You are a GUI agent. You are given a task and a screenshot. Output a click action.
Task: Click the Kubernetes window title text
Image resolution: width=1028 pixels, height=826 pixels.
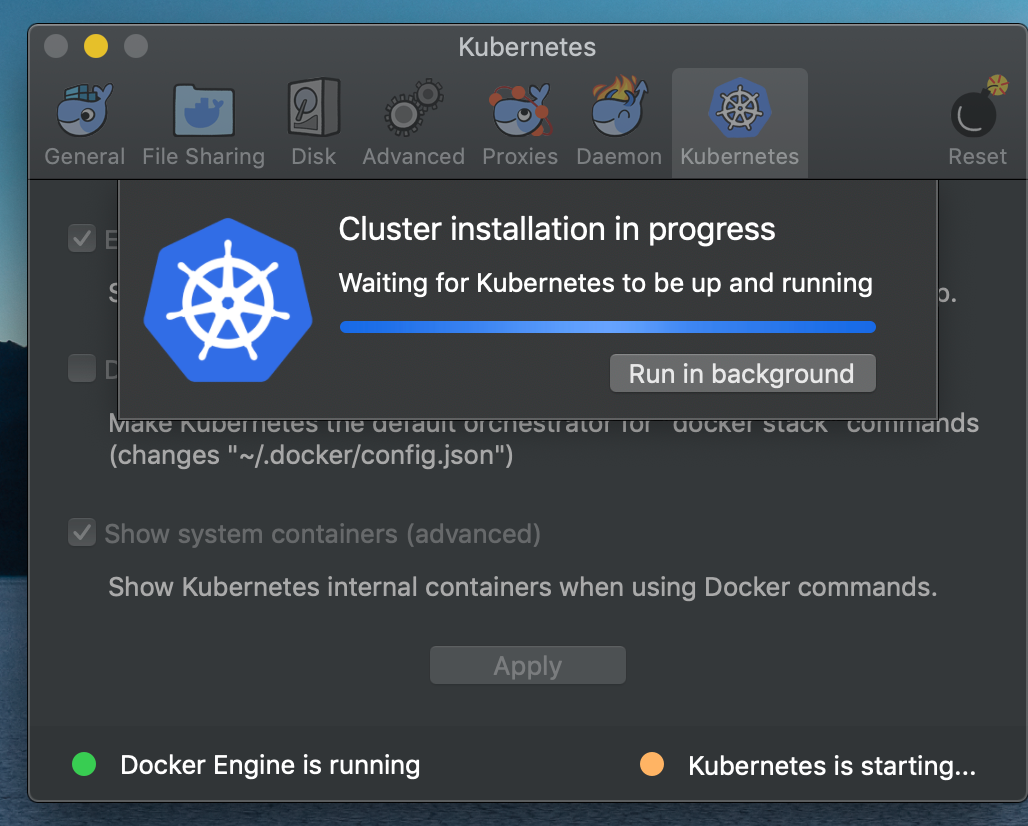pos(527,47)
